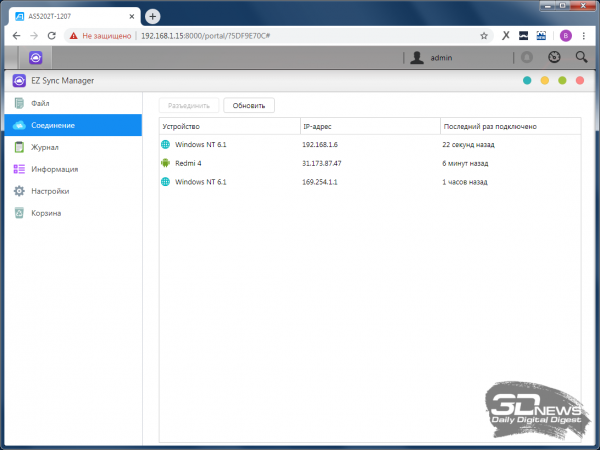Open a new browser tab

pos(153,16)
